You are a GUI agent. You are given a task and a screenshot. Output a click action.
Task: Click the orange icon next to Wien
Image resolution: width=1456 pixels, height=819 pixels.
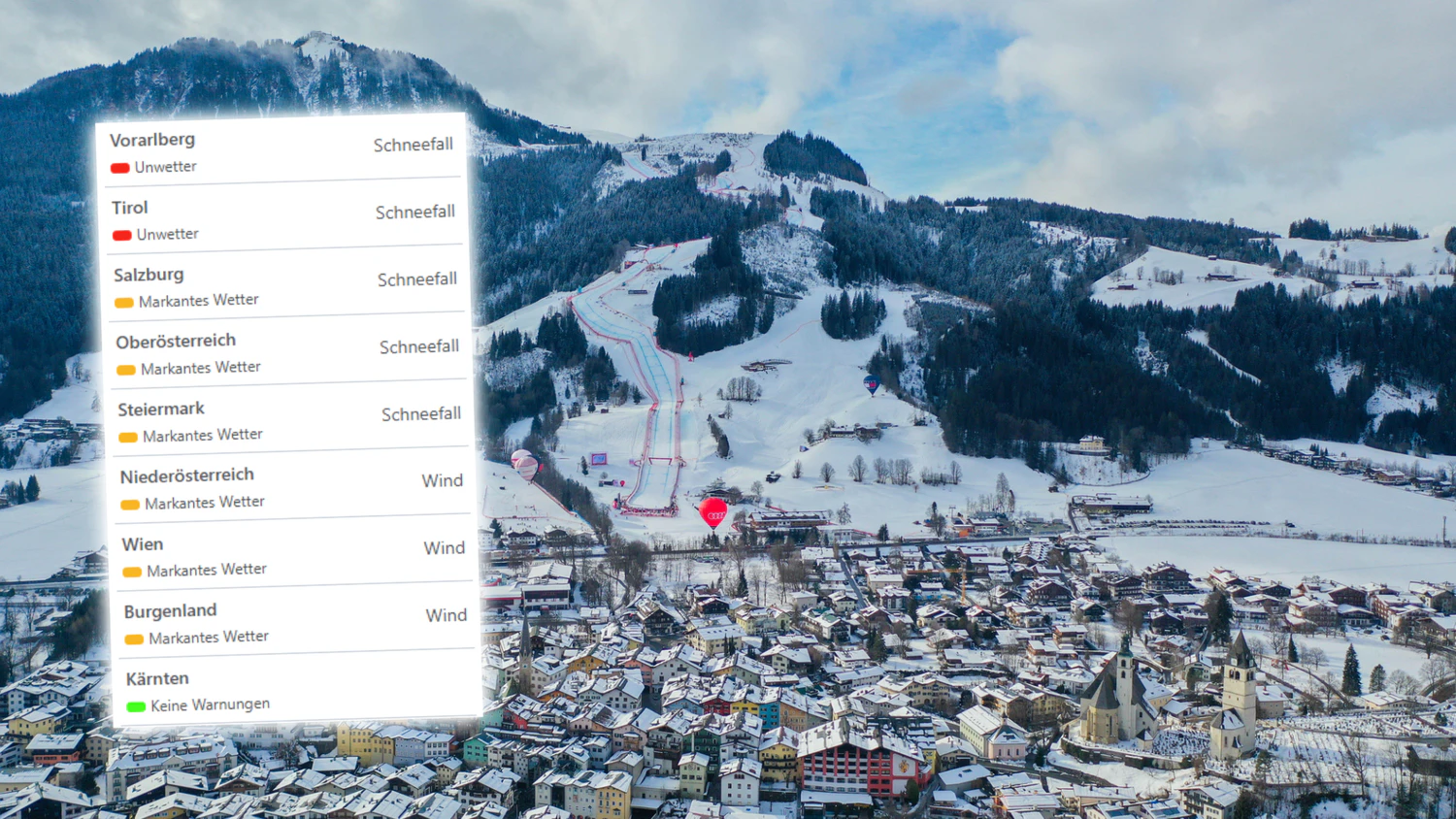(130, 571)
